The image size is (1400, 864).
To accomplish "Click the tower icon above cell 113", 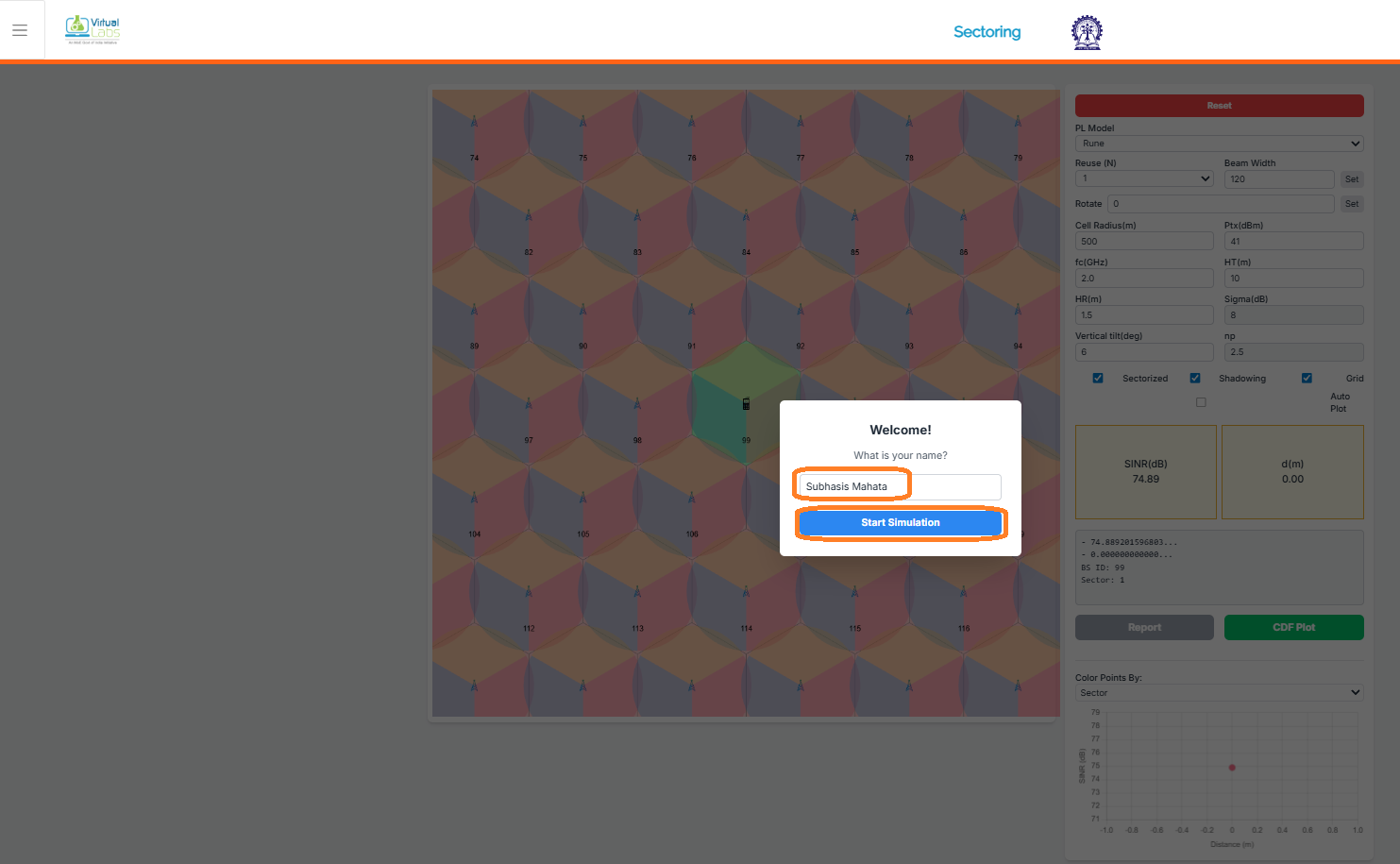I will point(637,592).
